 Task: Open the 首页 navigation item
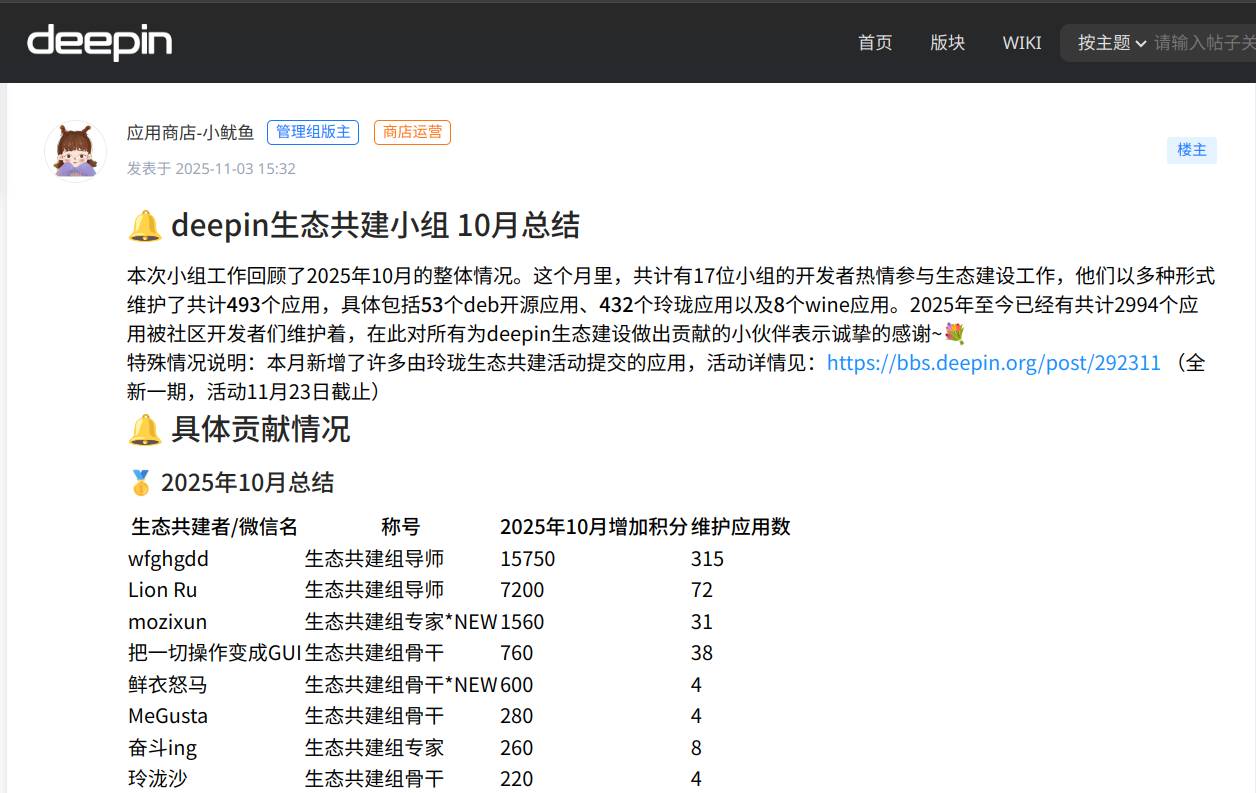coord(875,43)
